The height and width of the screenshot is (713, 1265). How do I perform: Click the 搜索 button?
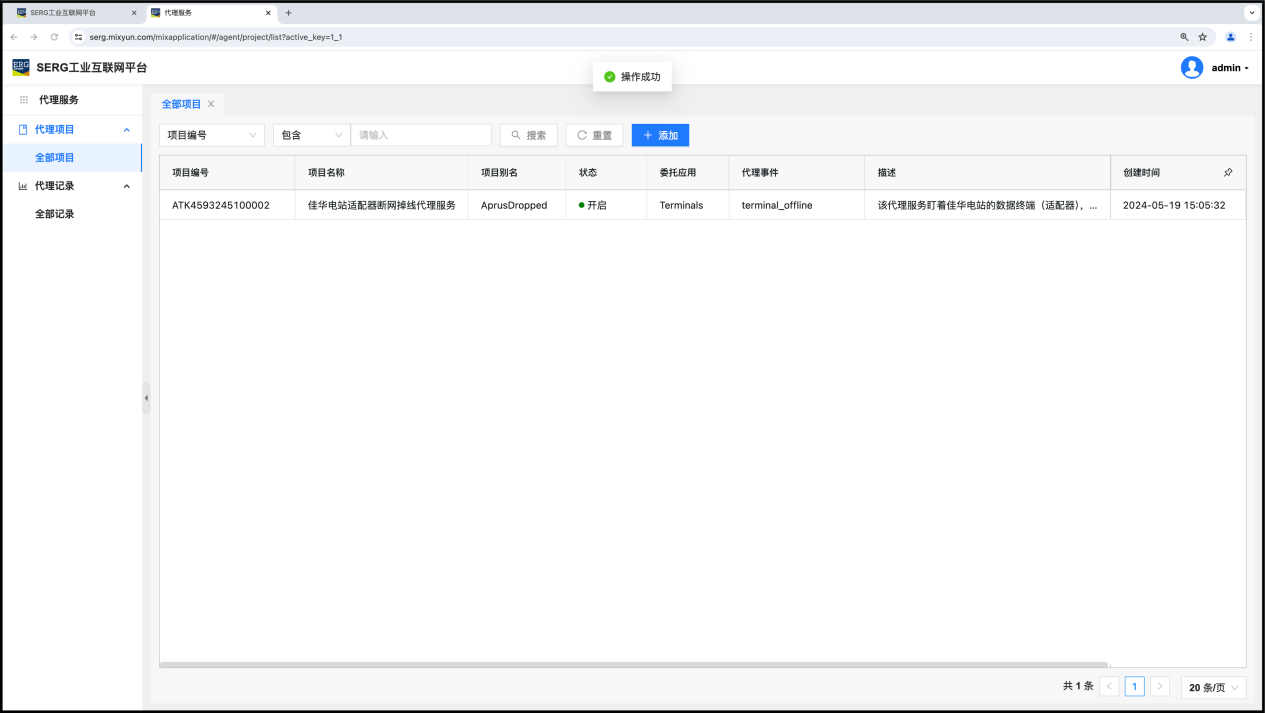pyautogui.click(x=528, y=135)
